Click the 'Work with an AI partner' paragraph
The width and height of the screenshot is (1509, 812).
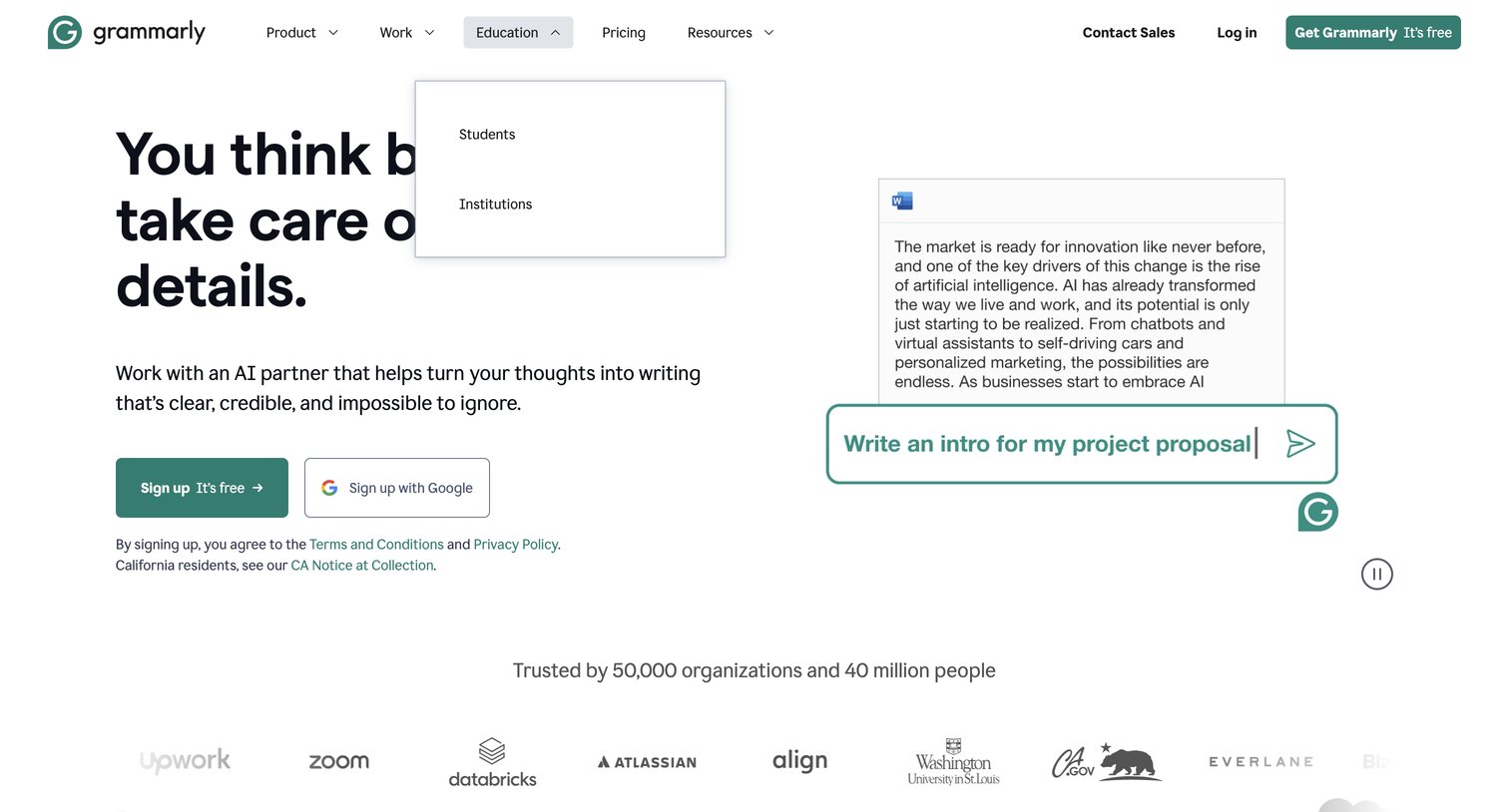[408, 388]
